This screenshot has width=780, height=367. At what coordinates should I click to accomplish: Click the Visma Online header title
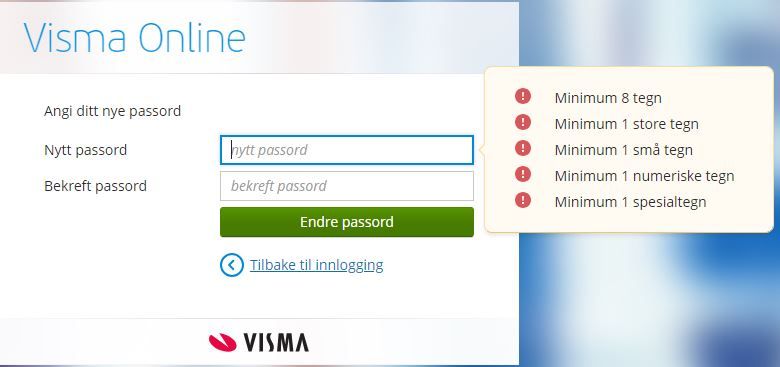click(x=134, y=38)
